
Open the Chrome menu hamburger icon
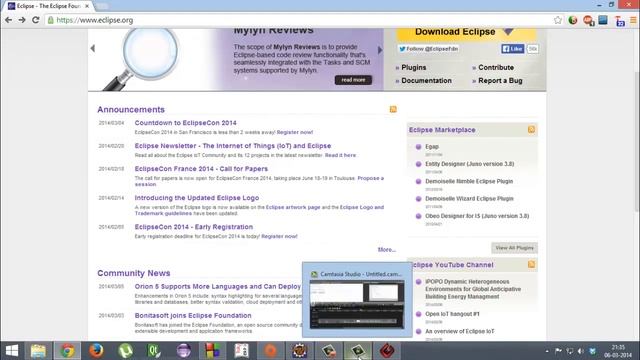point(633,20)
